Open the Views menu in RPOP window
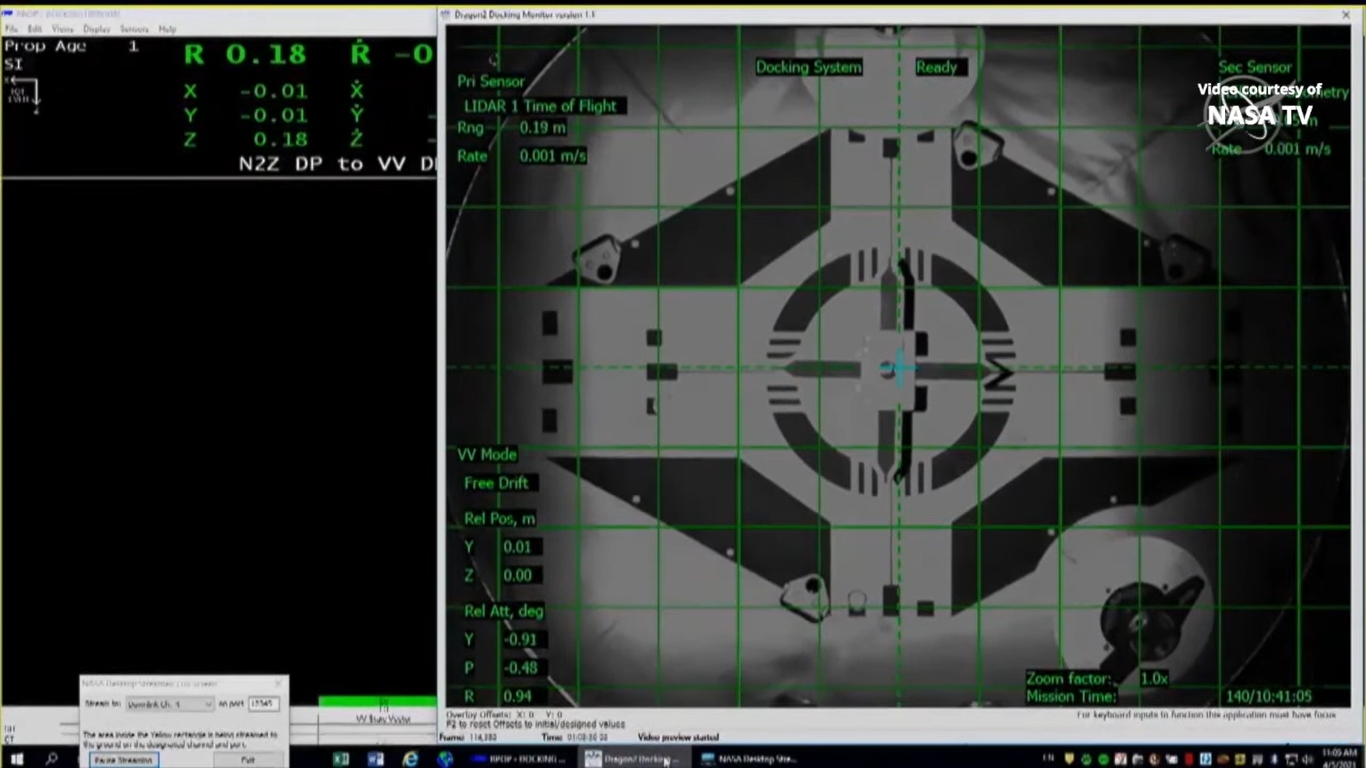 coord(62,29)
